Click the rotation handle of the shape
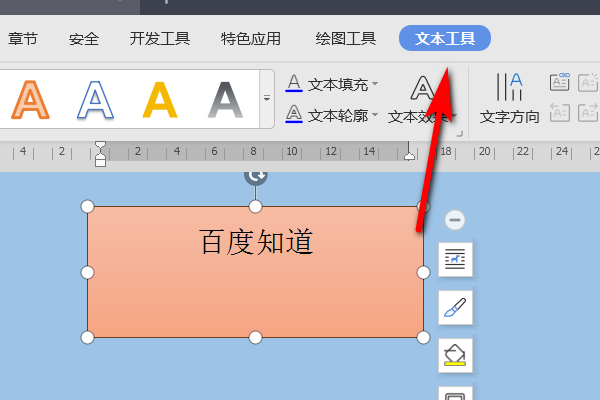The image size is (600, 400). (x=256, y=176)
